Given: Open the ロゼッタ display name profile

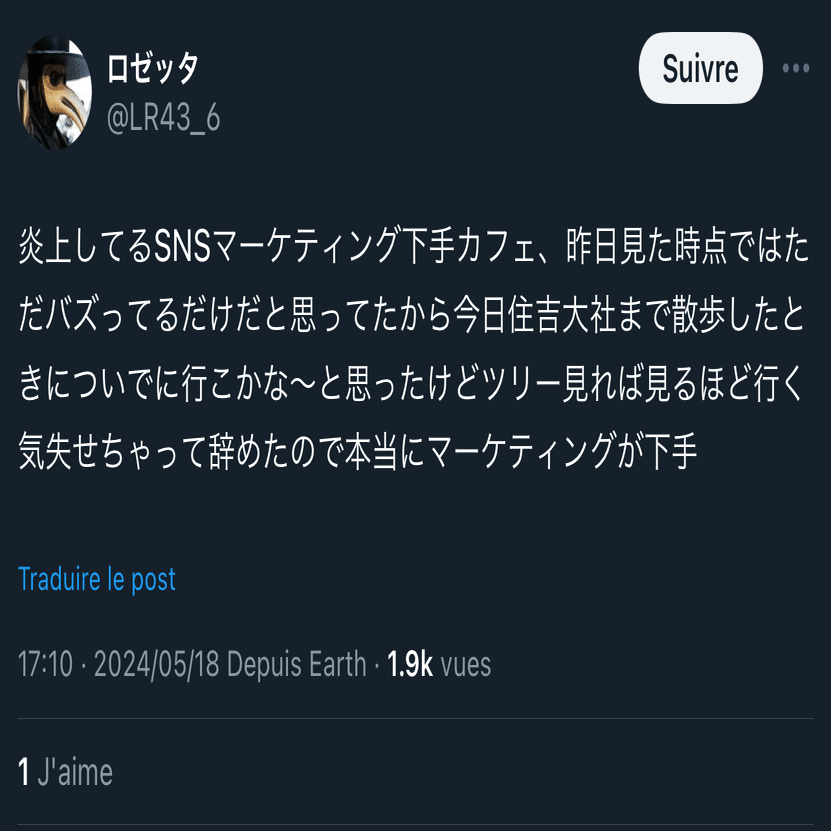Looking at the screenshot, I should tap(153, 68).
